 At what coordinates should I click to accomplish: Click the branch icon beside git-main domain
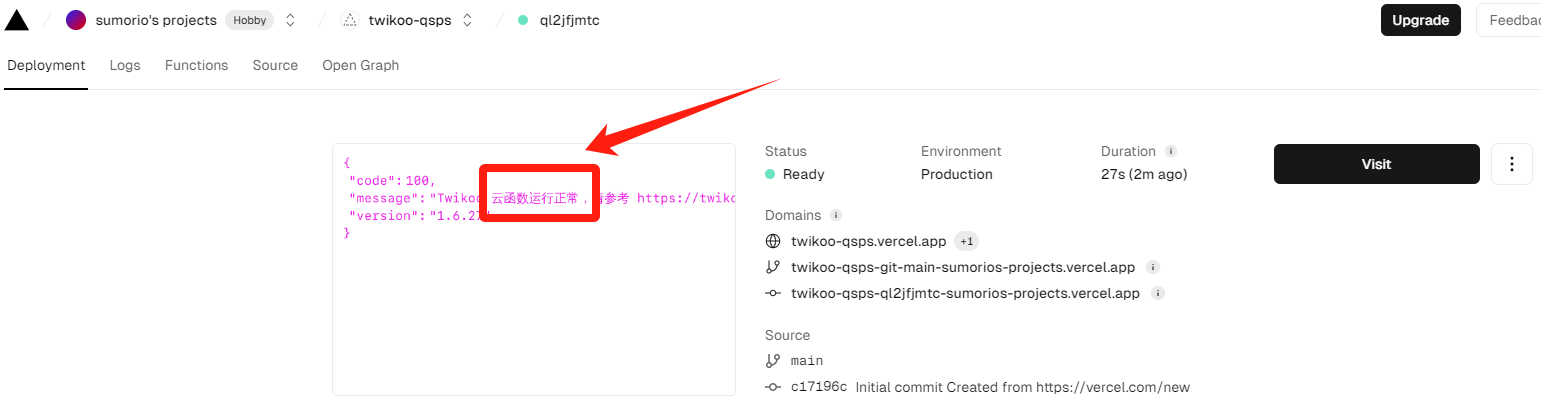(x=772, y=267)
